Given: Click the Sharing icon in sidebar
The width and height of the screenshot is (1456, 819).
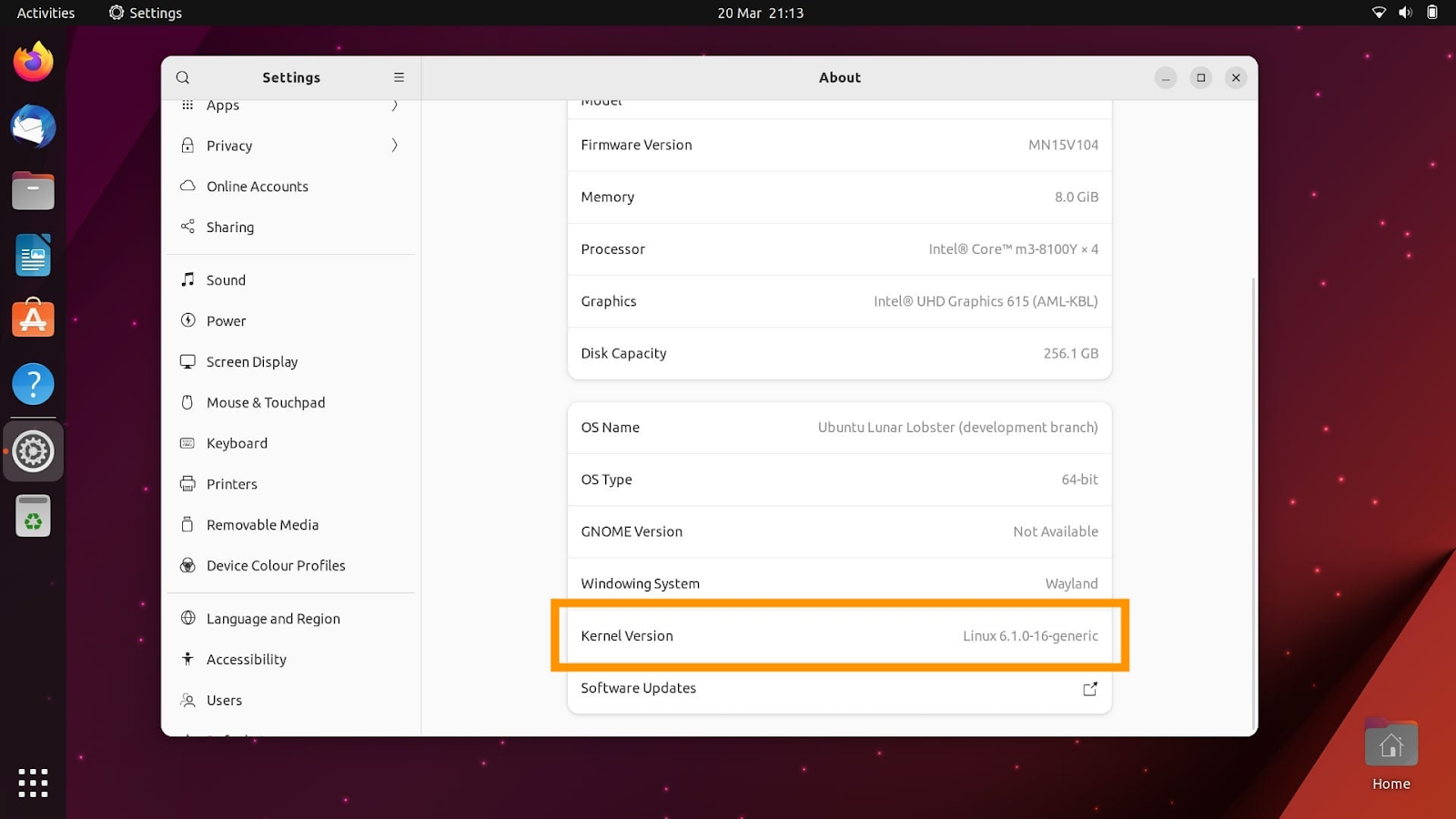Looking at the screenshot, I should (187, 227).
